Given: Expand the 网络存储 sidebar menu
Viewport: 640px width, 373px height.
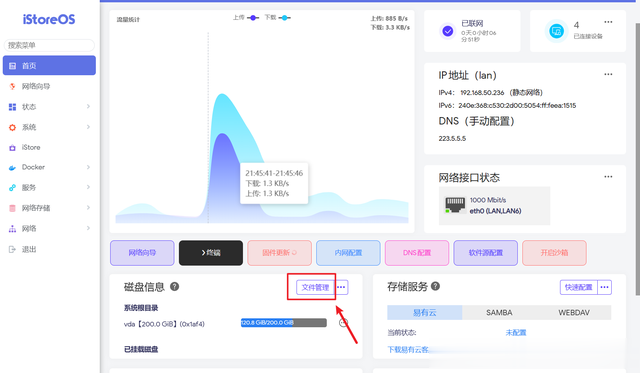Looking at the screenshot, I should [49, 208].
